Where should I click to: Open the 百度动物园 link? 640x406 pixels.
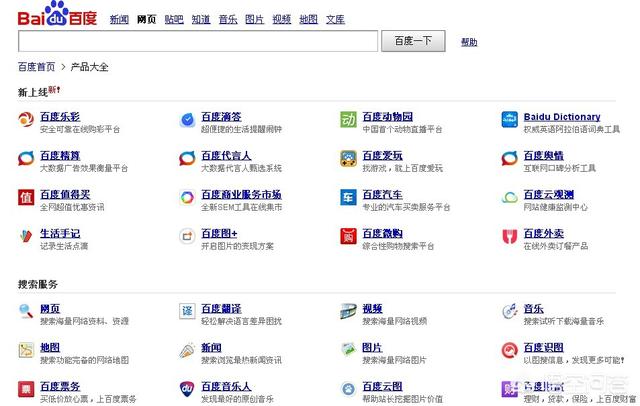pyautogui.click(x=388, y=117)
